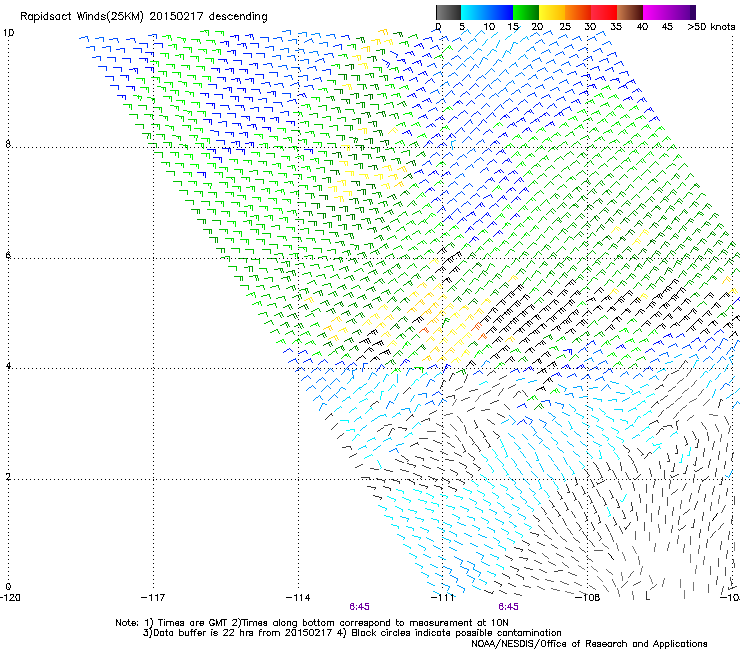Click the chart title 'Rapidsact Winds(25KM) 20150217 descending'
This screenshot has width=740, height=650.
[x=143, y=17]
